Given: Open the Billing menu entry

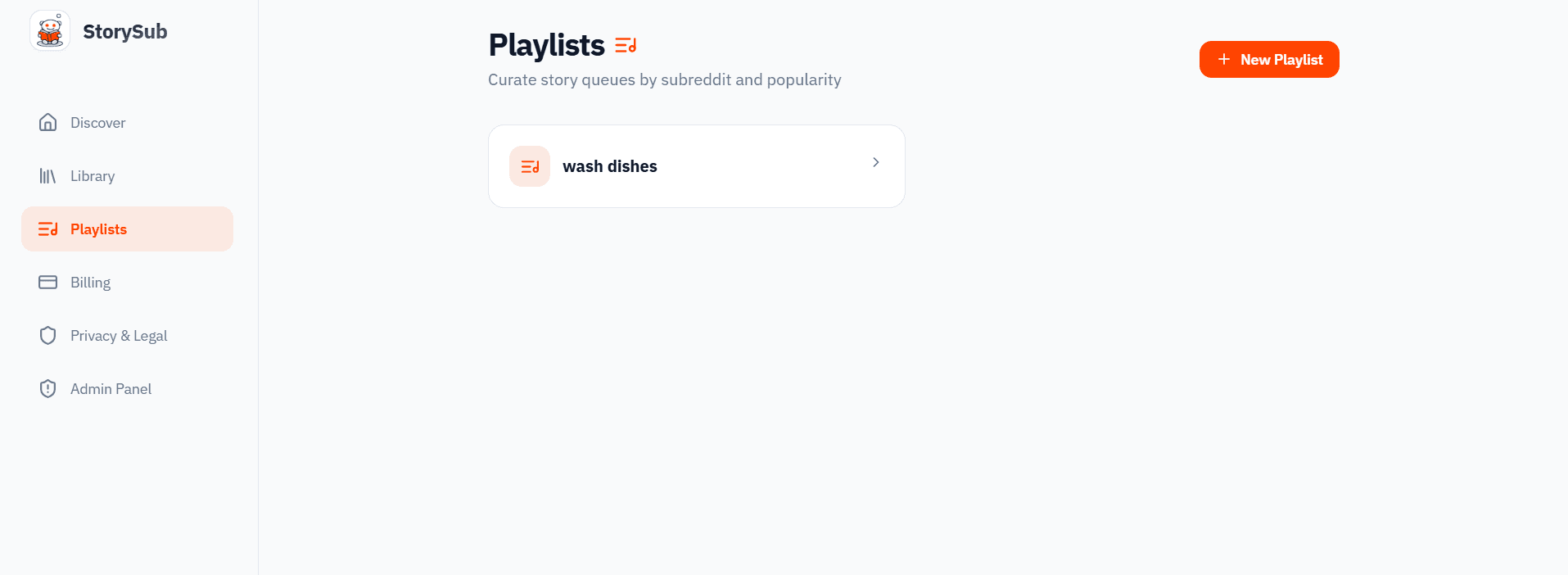Looking at the screenshot, I should pyautogui.click(x=90, y=282).
